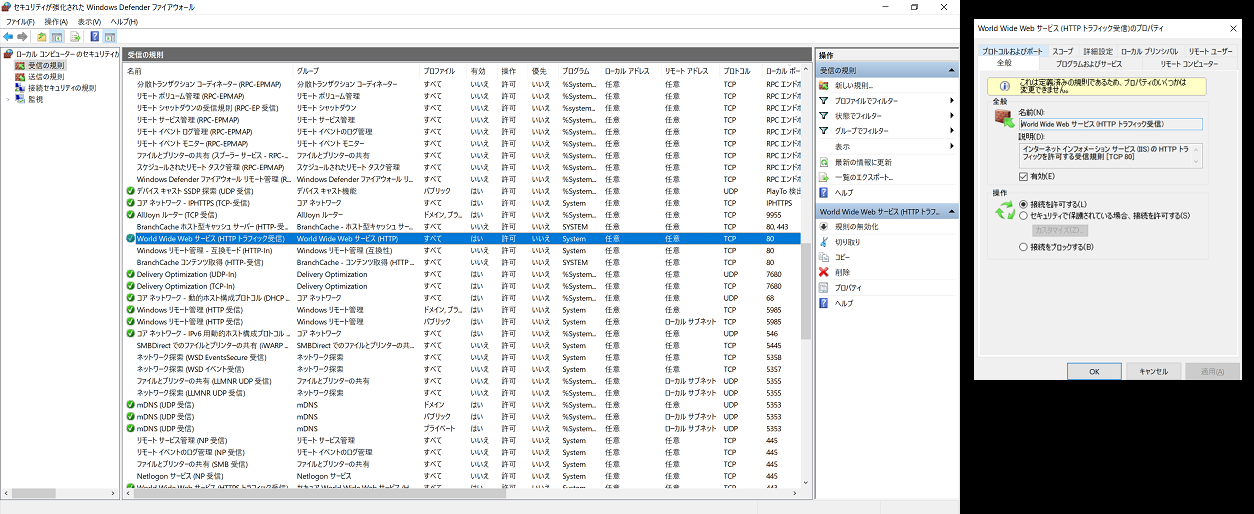Viewport: 1254px width, 514px height.
Task: Click the 名前(N) text field
Action: (x=1110, y=124)
